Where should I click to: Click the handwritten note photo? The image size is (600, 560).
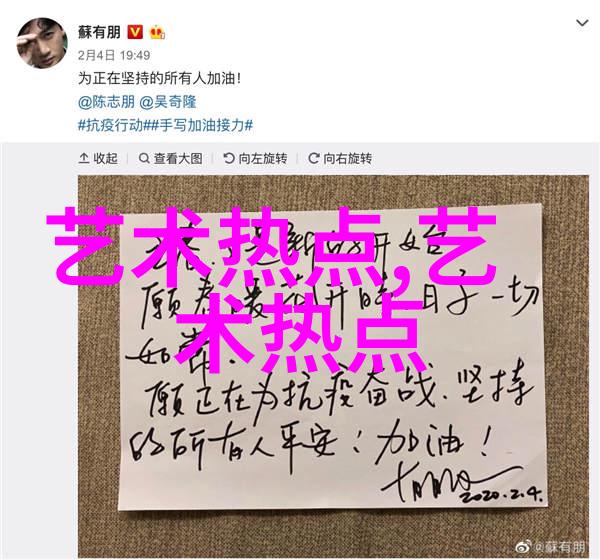tap(333, 366)
